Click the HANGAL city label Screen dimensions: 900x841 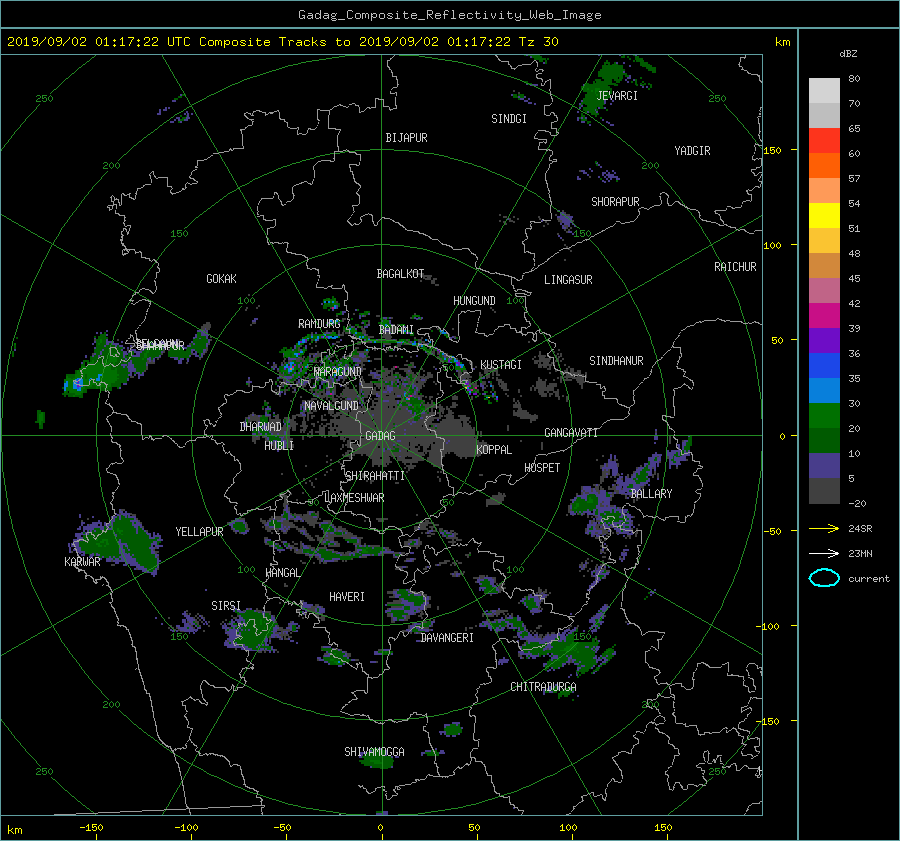[x=282, y=573]
